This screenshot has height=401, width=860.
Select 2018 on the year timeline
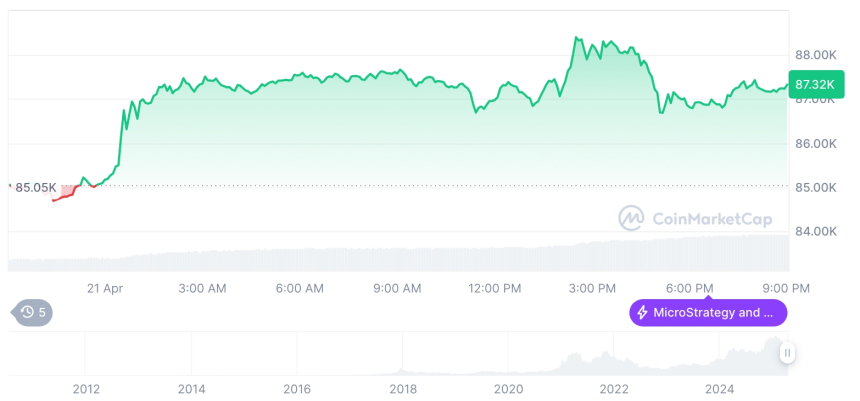pos(403,388)
